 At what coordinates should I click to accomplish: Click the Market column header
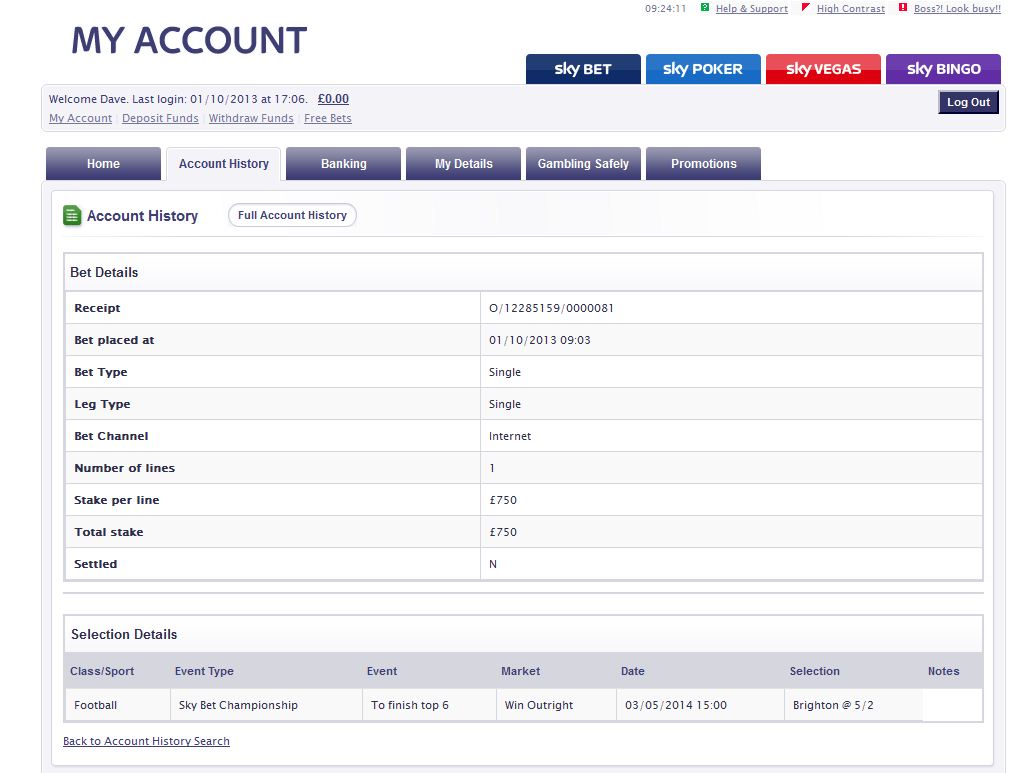tap(521, 671)
